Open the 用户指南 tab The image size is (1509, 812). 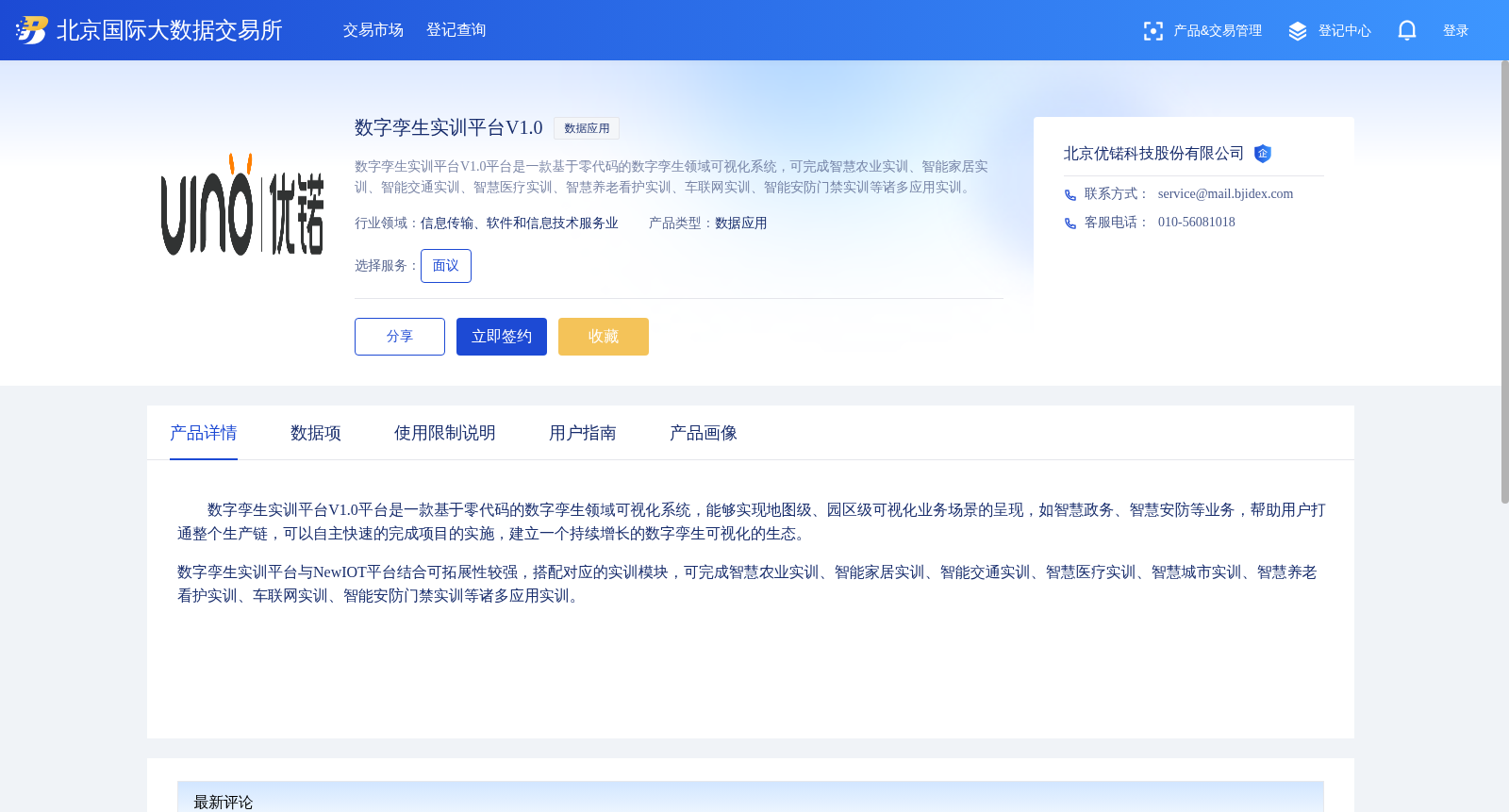click(583, 433)
